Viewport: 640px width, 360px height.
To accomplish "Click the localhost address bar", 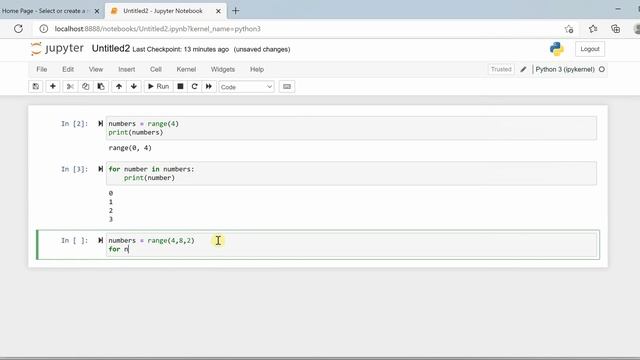I will 157,29.
